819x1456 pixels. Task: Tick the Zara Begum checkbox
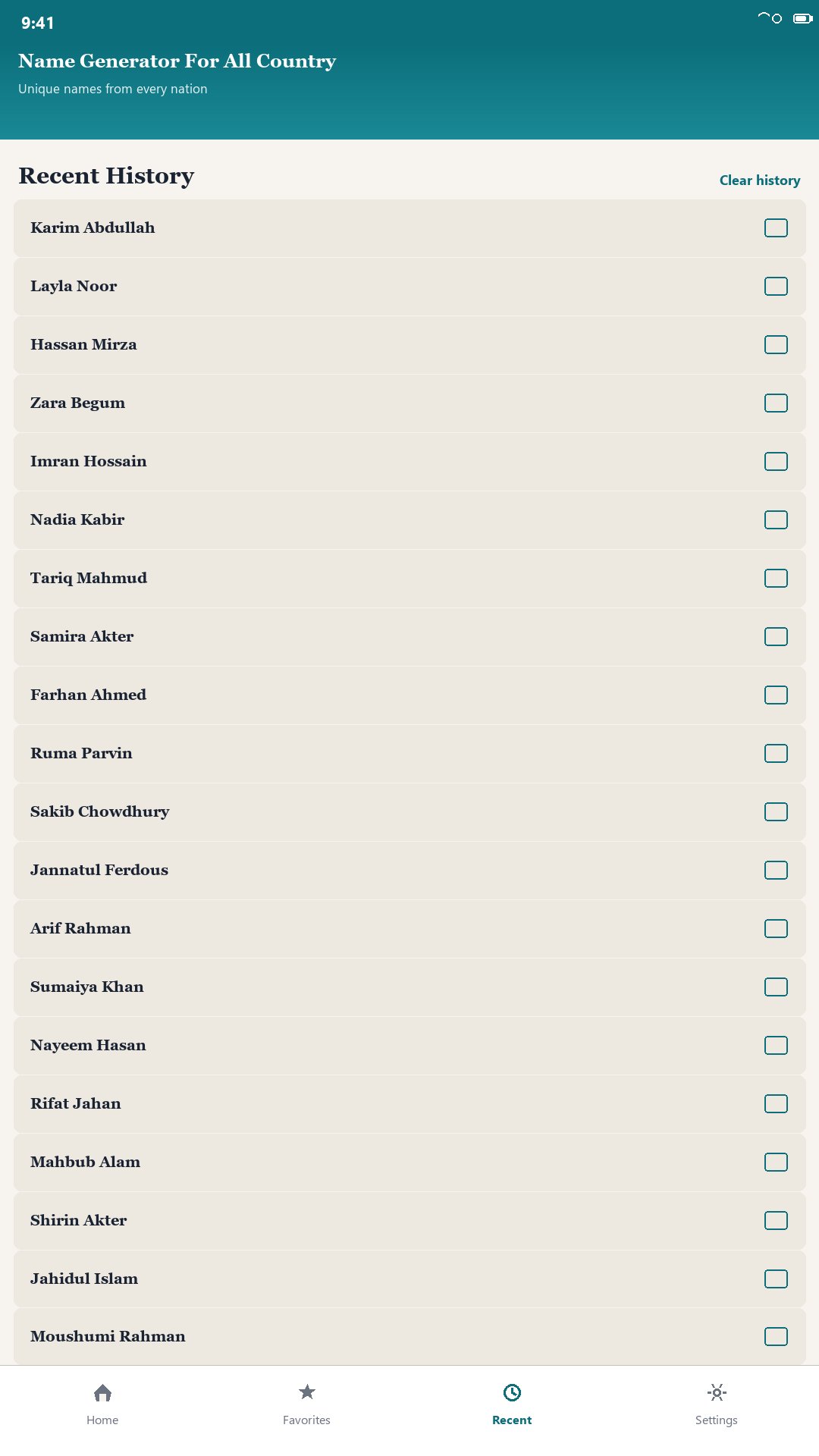point(776,403)
